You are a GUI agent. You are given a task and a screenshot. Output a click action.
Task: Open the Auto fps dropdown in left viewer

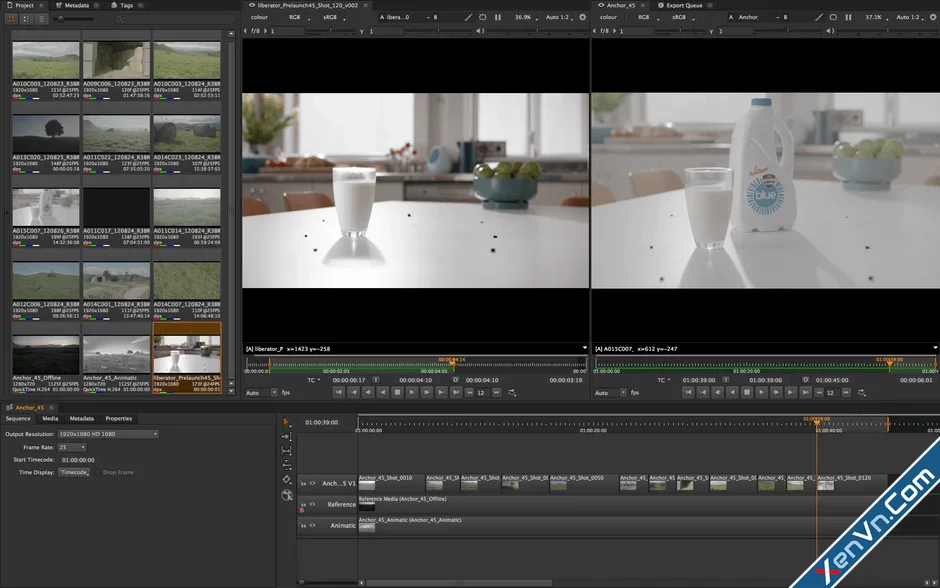coord(261,393)
